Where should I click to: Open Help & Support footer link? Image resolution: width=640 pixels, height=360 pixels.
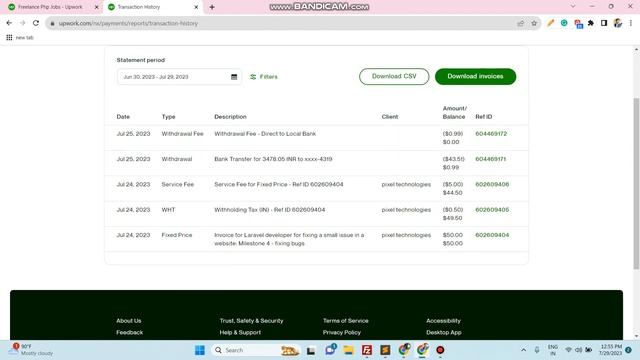point(240,333)
